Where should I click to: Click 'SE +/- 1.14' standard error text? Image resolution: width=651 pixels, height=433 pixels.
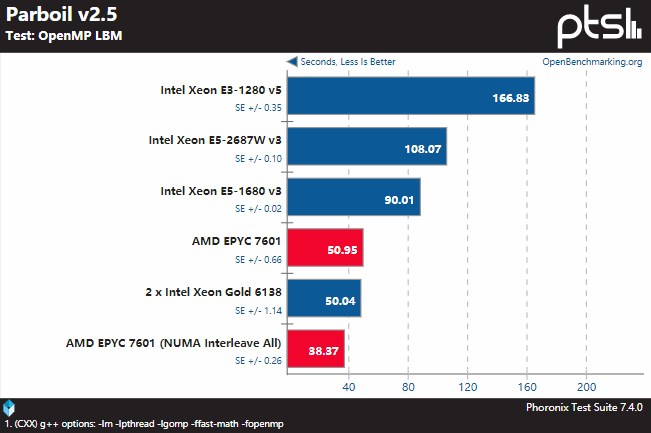coord(258,311)
